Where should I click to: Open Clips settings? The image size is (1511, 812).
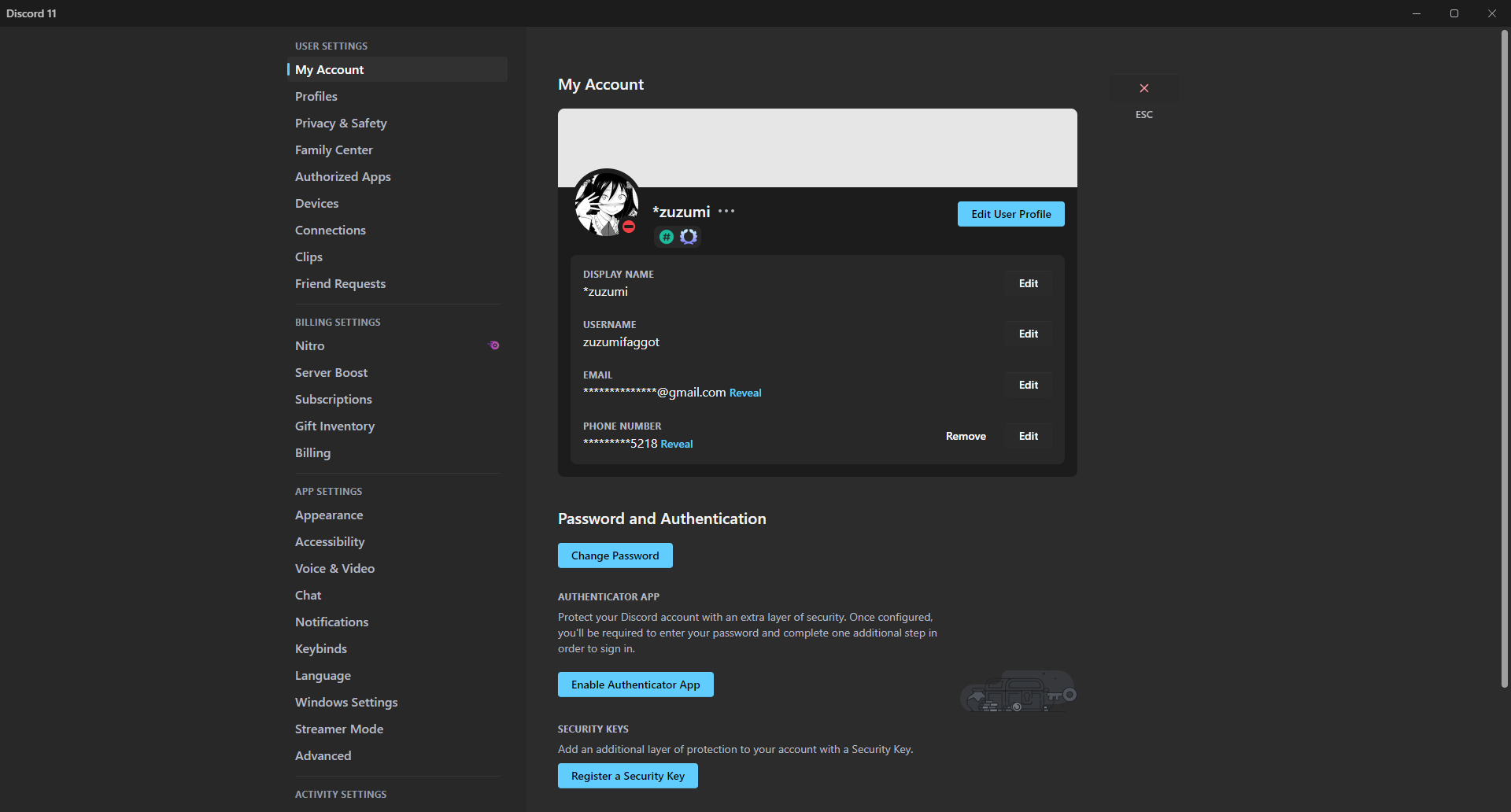click(397, 257)
